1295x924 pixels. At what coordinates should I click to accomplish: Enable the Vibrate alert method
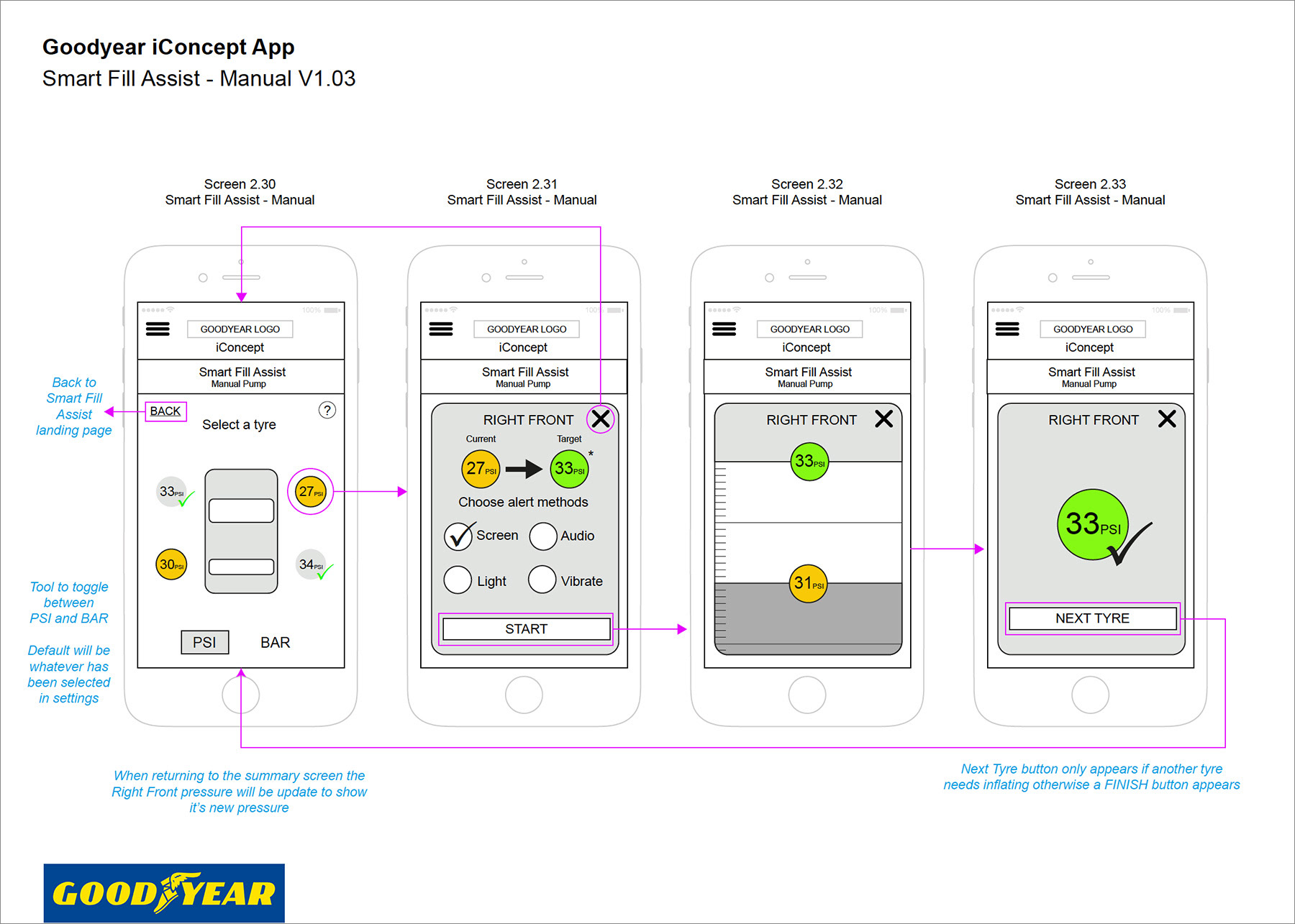pyautogui.click(x=542, y=580)
